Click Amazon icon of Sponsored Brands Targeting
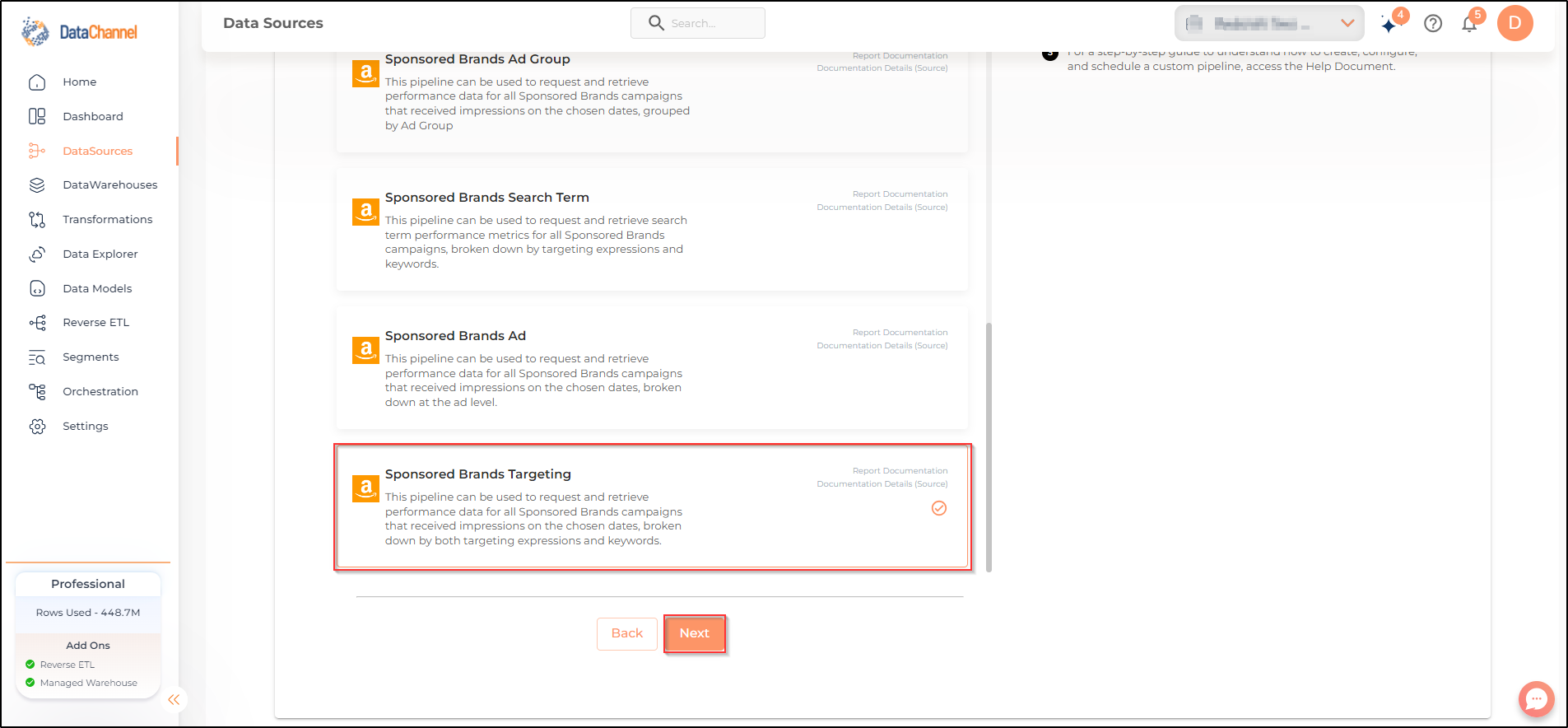Viewport: 1568px width, 728px height. [365, 488]
